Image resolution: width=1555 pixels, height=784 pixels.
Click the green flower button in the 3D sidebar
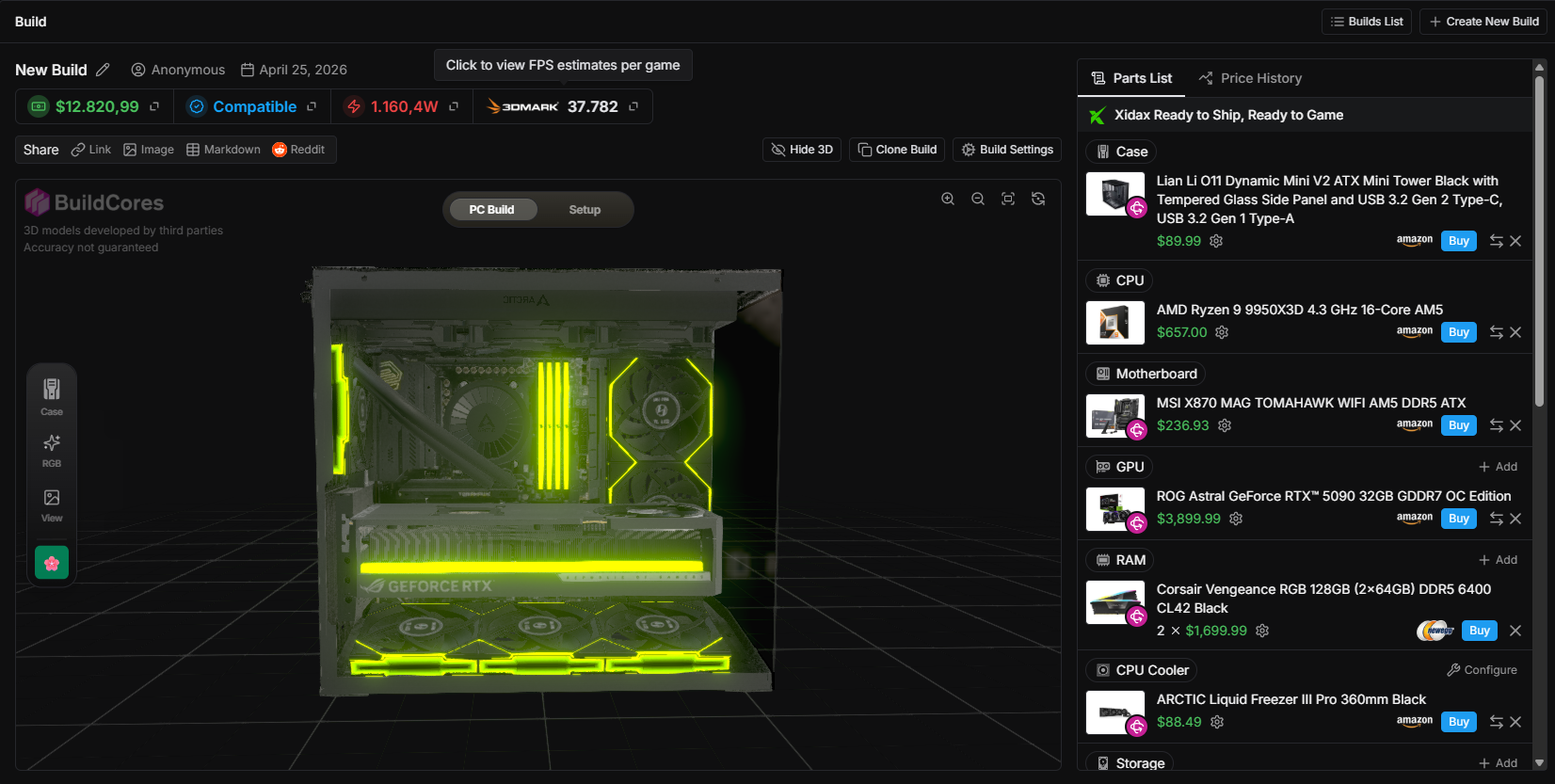pos(52,563)
